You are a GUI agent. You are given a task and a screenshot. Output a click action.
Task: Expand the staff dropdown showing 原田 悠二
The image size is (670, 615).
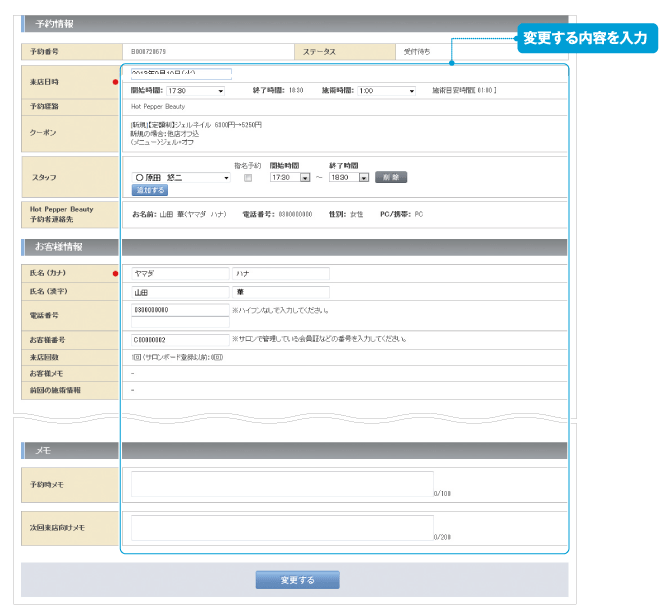pos(181,178)
